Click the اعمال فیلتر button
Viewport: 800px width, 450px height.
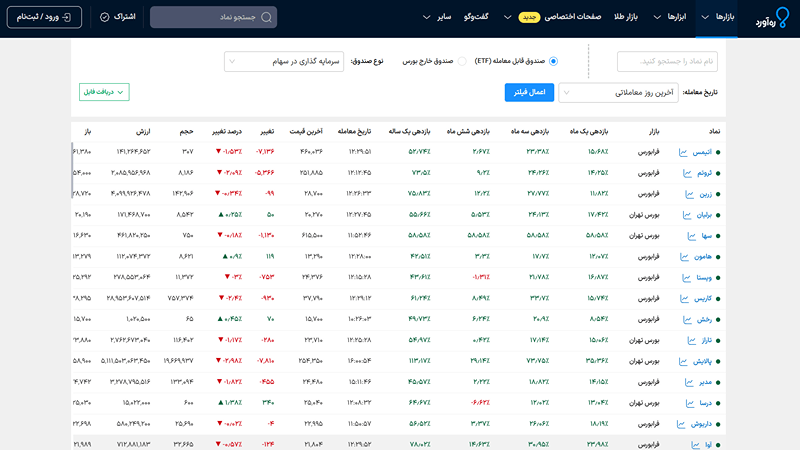529,92
